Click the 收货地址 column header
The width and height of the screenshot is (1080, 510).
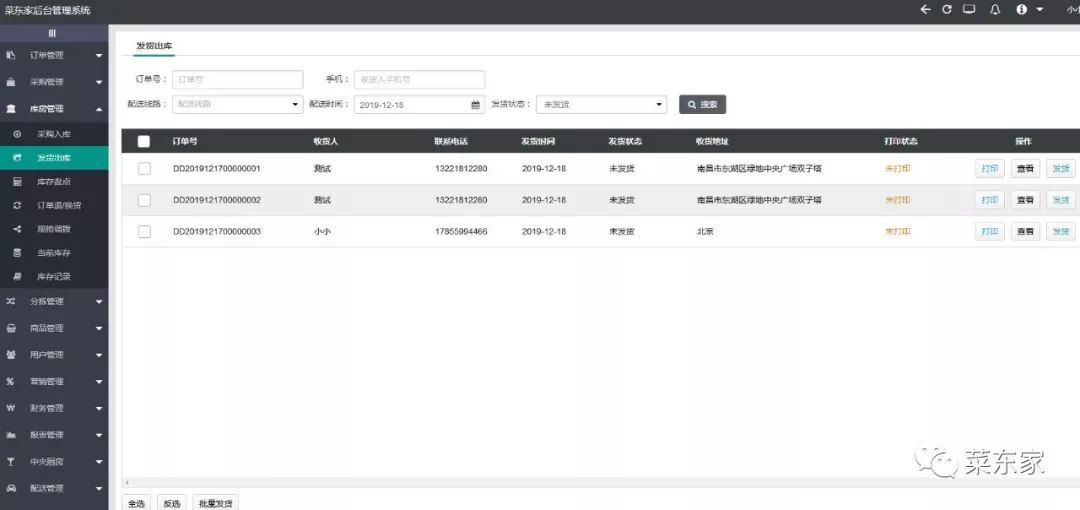(x=712, y=141)
